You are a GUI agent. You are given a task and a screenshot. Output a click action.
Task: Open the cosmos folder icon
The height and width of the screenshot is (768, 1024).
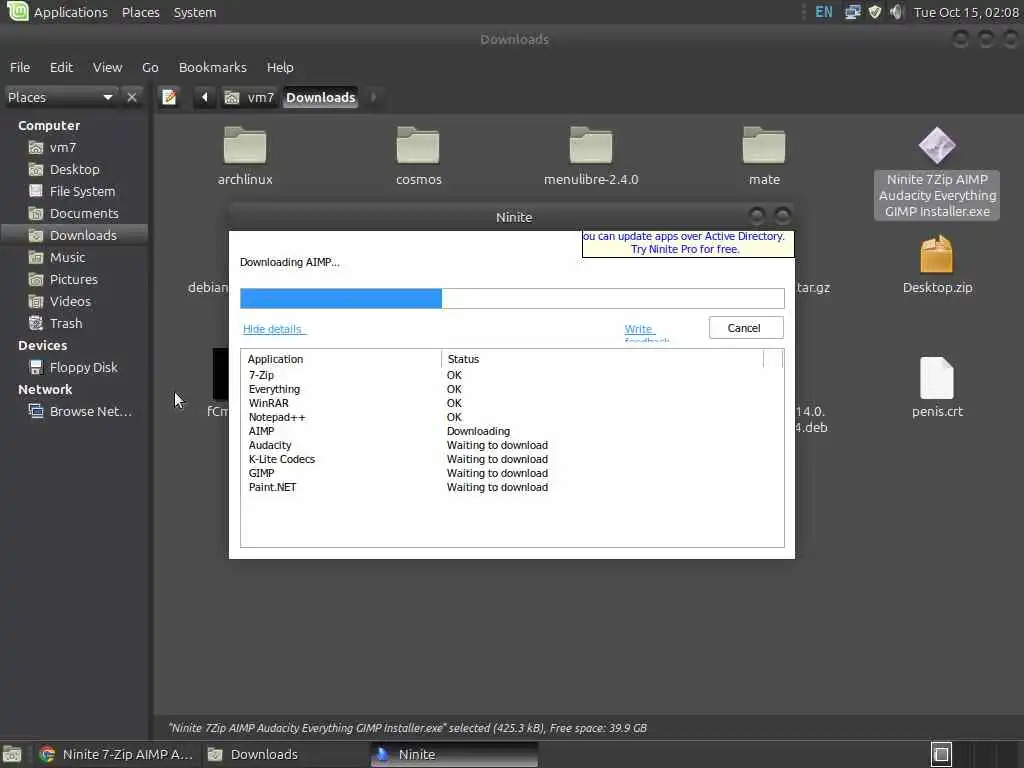click(x=418, y=145)
